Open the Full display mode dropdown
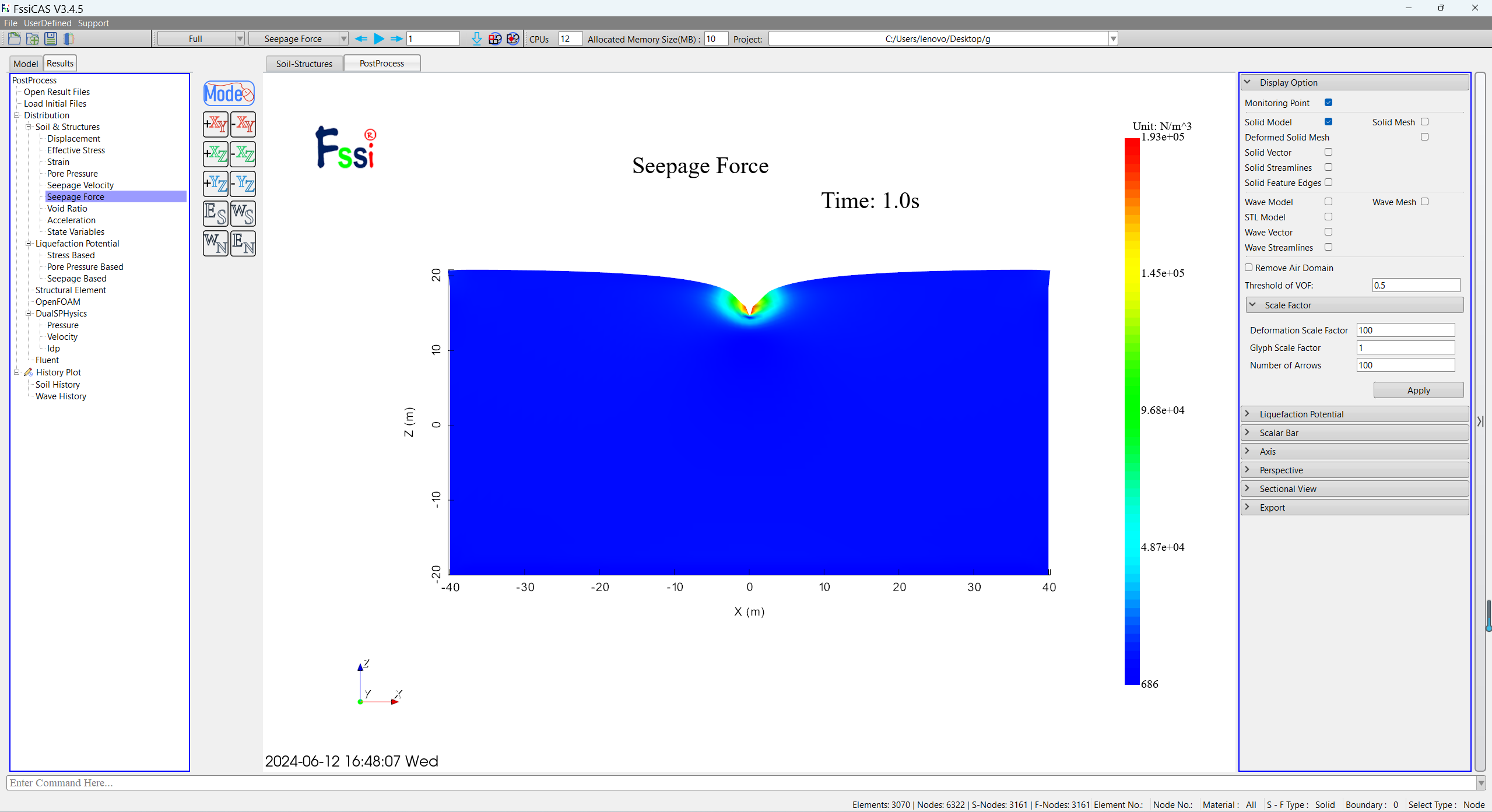 201,39
